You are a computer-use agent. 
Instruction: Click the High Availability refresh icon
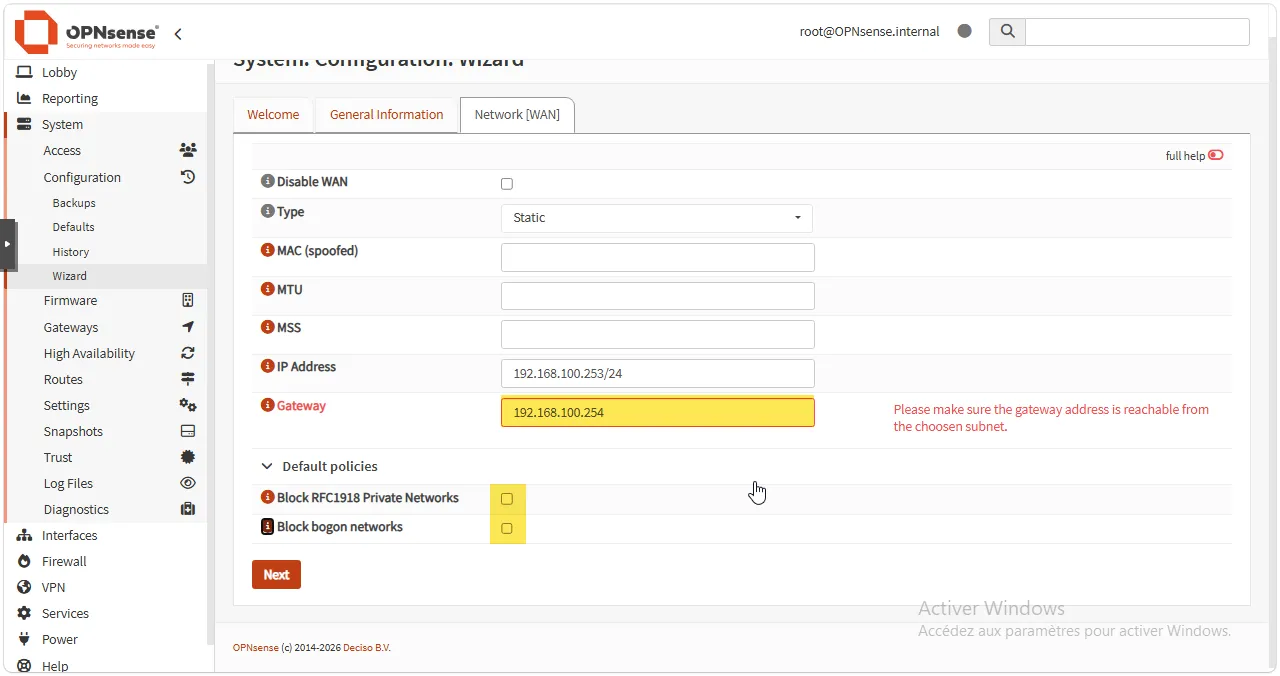click(188, 353)
